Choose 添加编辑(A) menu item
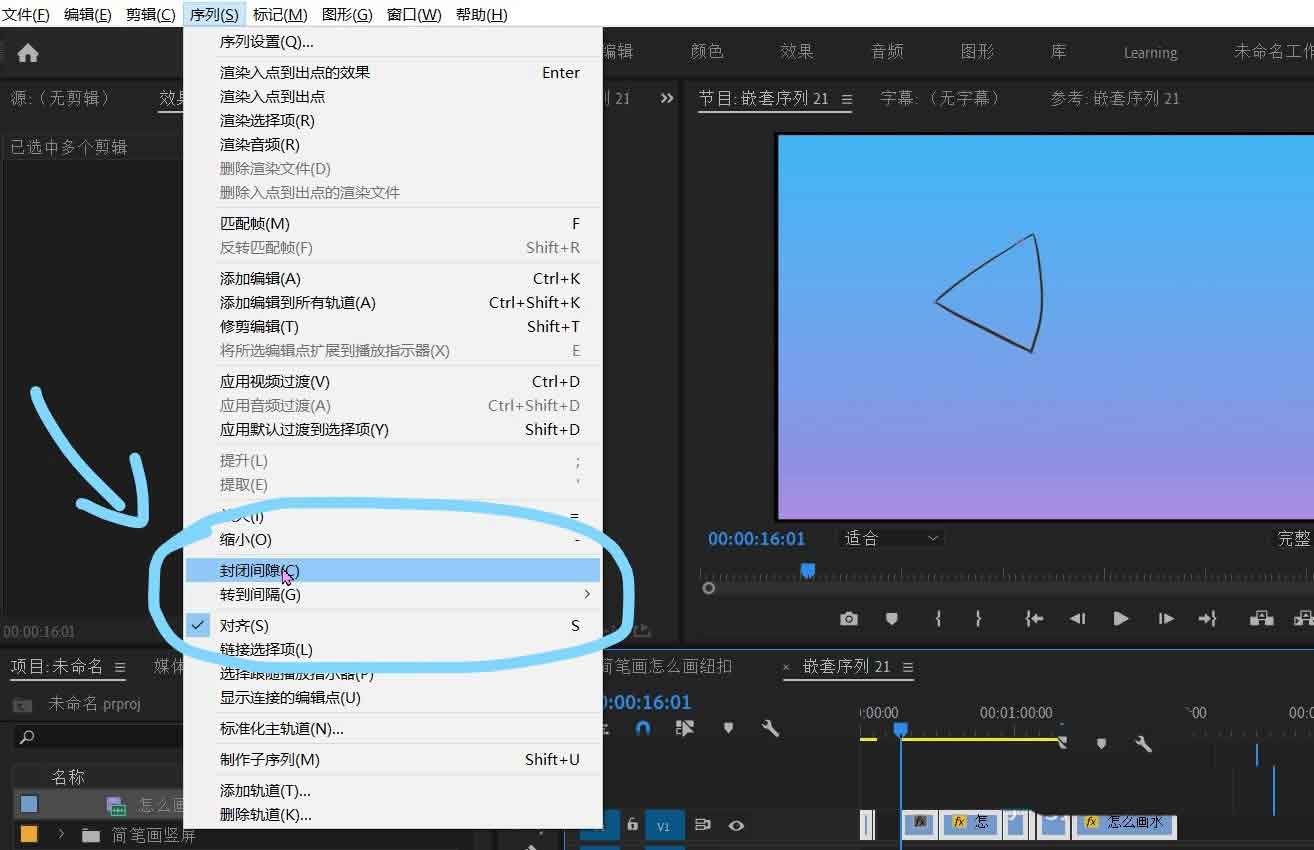Image resolution: width=1314 pixels, height=850 pixels. 393,278
